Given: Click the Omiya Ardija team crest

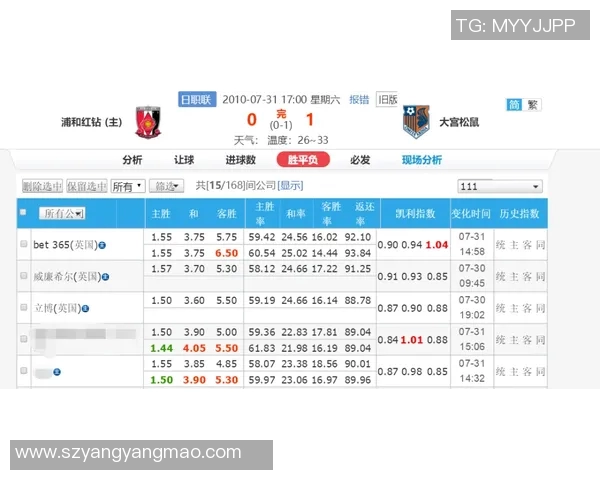Looking at the screenshot, I should click(x=415, y=123).
